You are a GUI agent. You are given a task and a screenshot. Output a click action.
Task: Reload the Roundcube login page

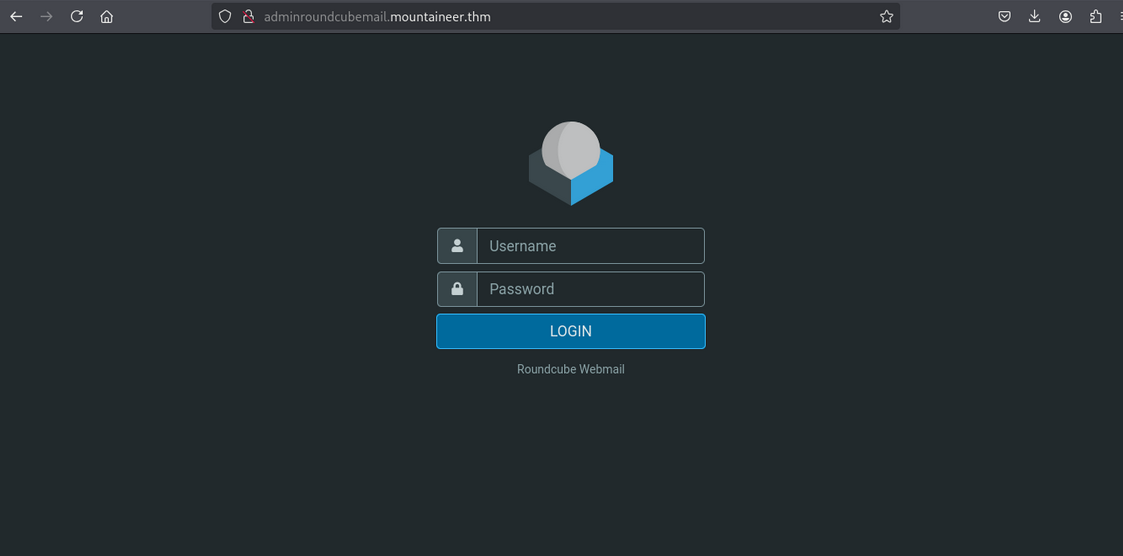(76, 16)
